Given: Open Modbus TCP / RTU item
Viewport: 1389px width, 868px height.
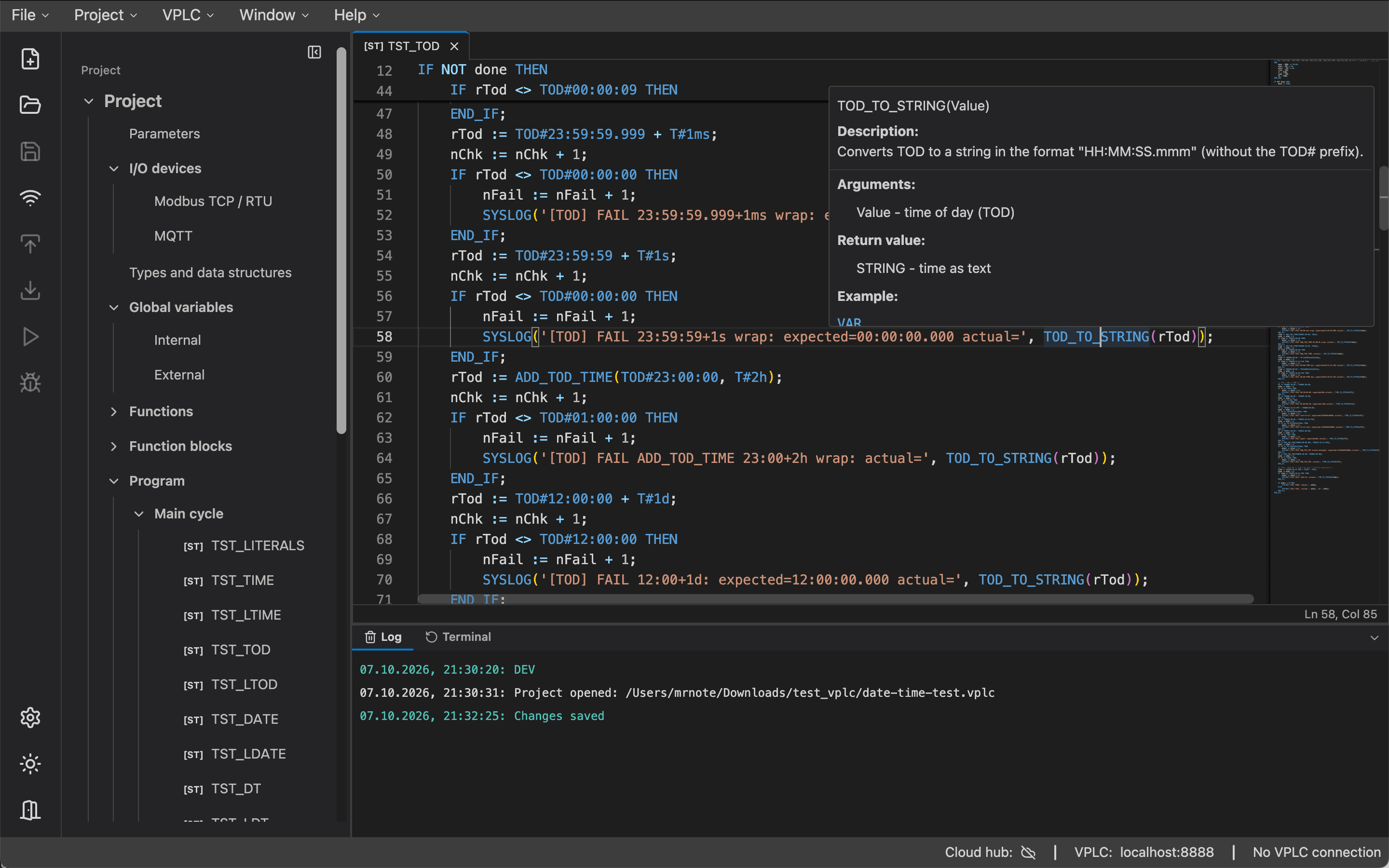Looking at the screenshot, I should (x=213, y=202).
